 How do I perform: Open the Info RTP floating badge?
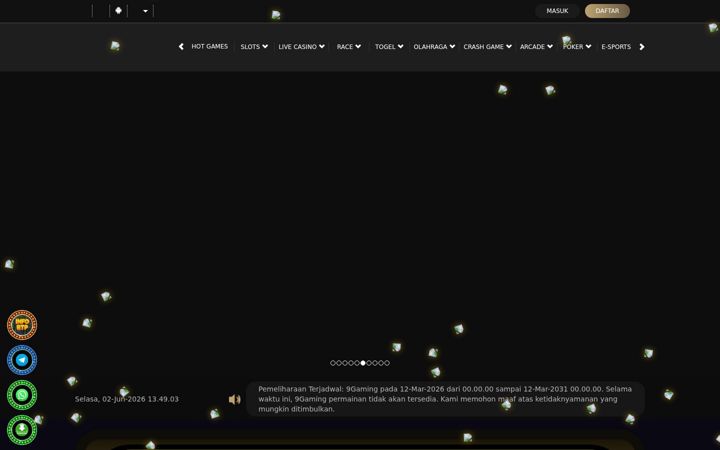(22, 325)
